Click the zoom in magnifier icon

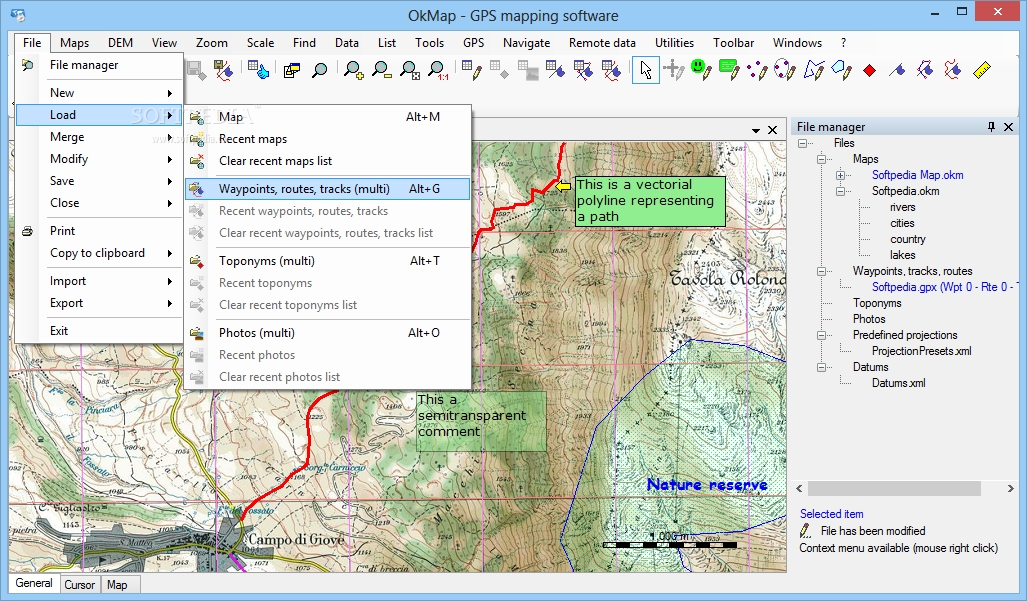tap(354, 70)
